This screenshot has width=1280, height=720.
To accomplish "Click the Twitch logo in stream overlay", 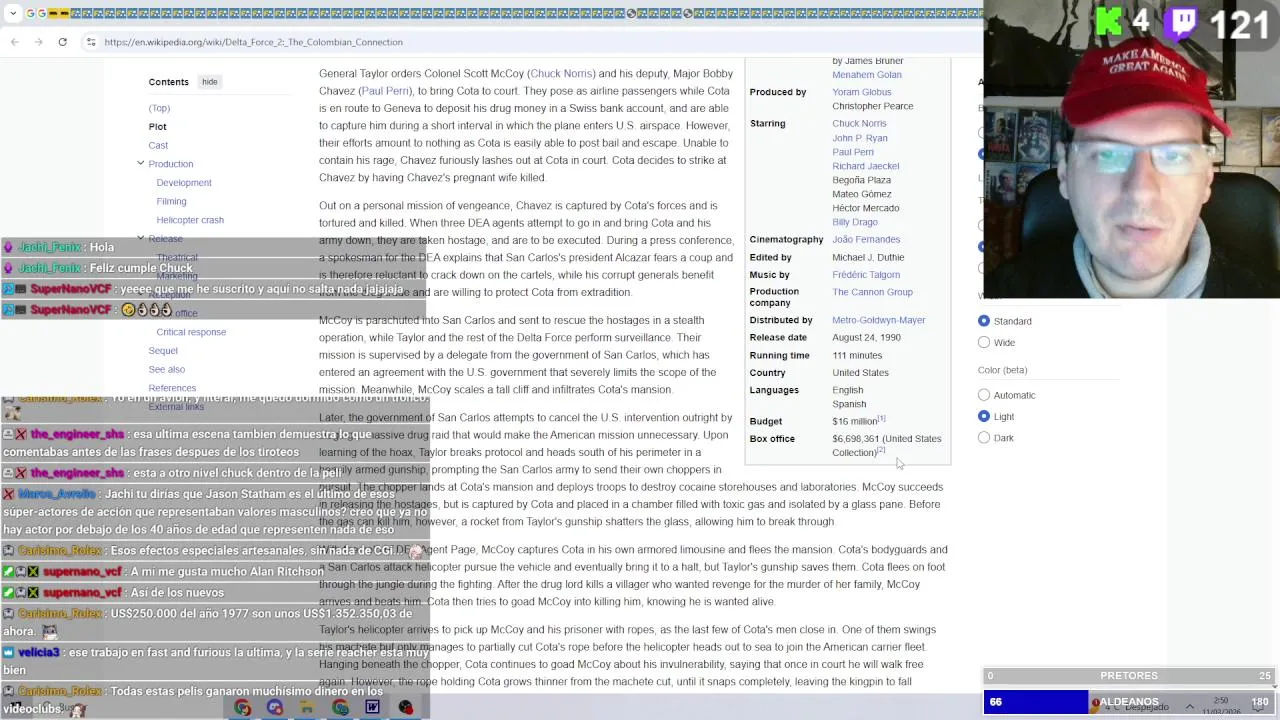I will pyautogui.click(x=1183, y=22).
